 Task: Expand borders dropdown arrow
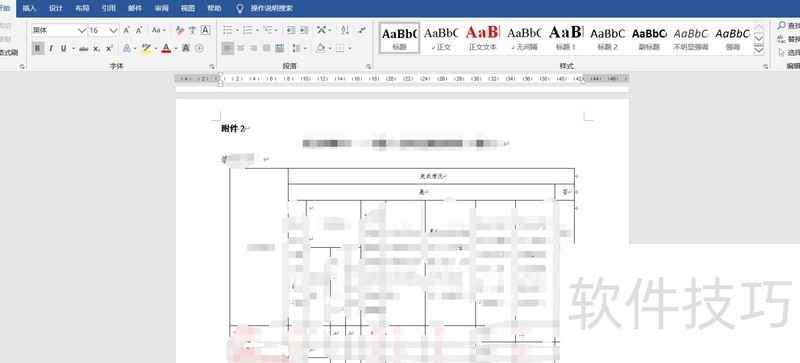pos(349,49)
